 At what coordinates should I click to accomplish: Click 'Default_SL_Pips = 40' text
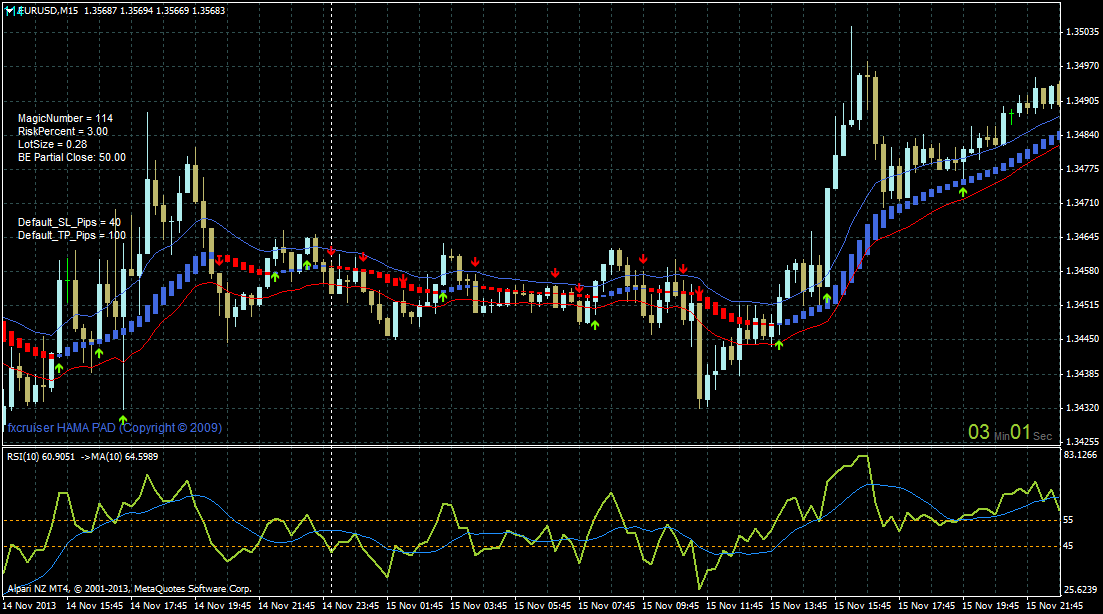[70, 222]
